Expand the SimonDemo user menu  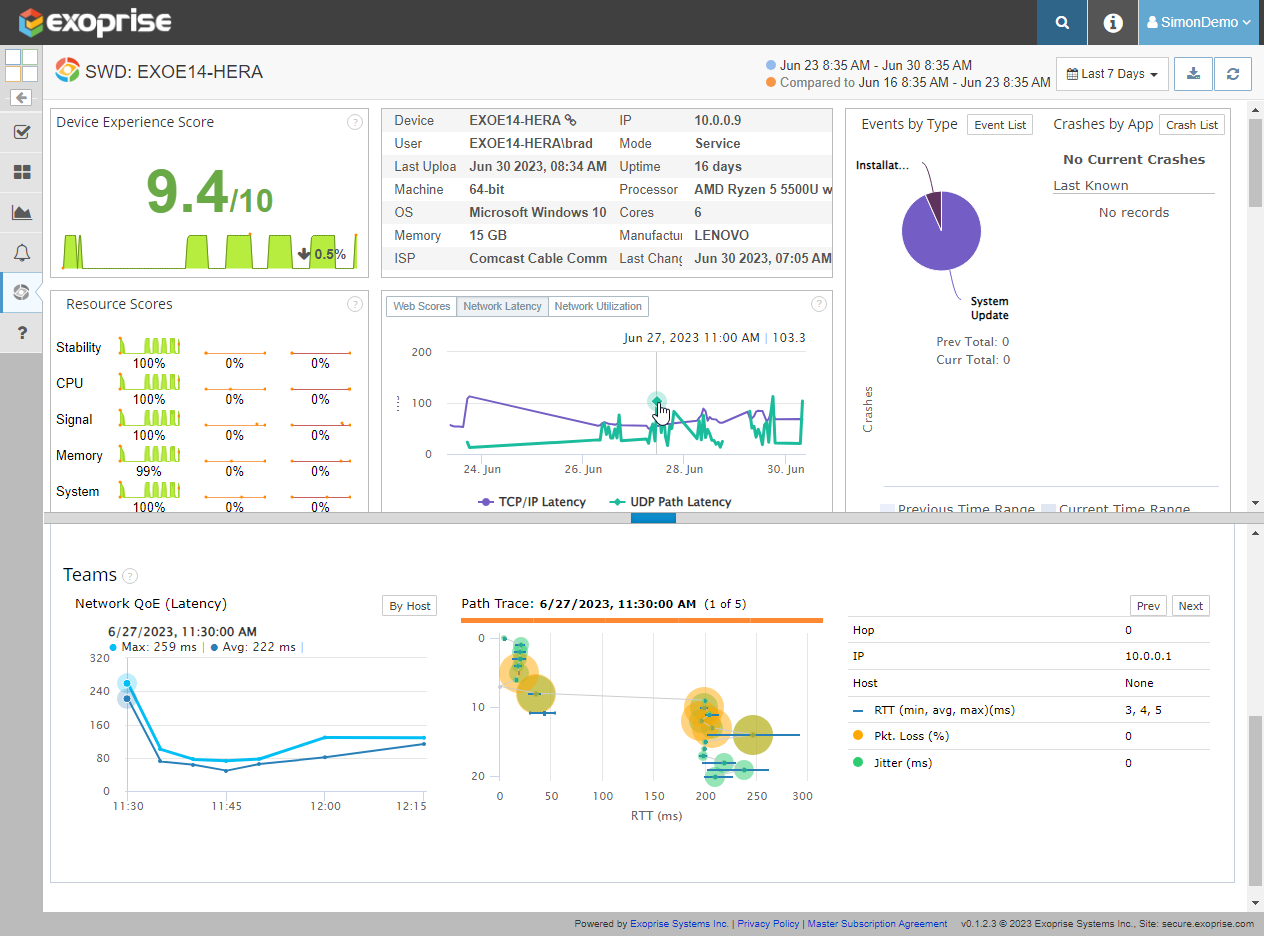tap(1200, 22)
